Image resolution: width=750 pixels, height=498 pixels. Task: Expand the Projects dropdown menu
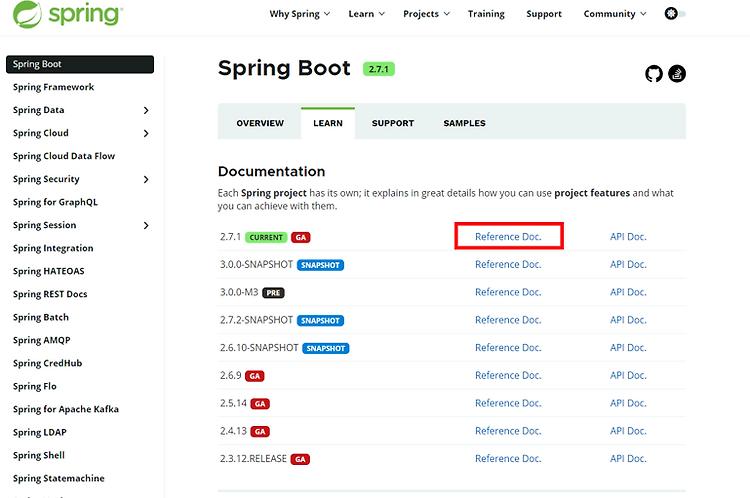[426, 14]
